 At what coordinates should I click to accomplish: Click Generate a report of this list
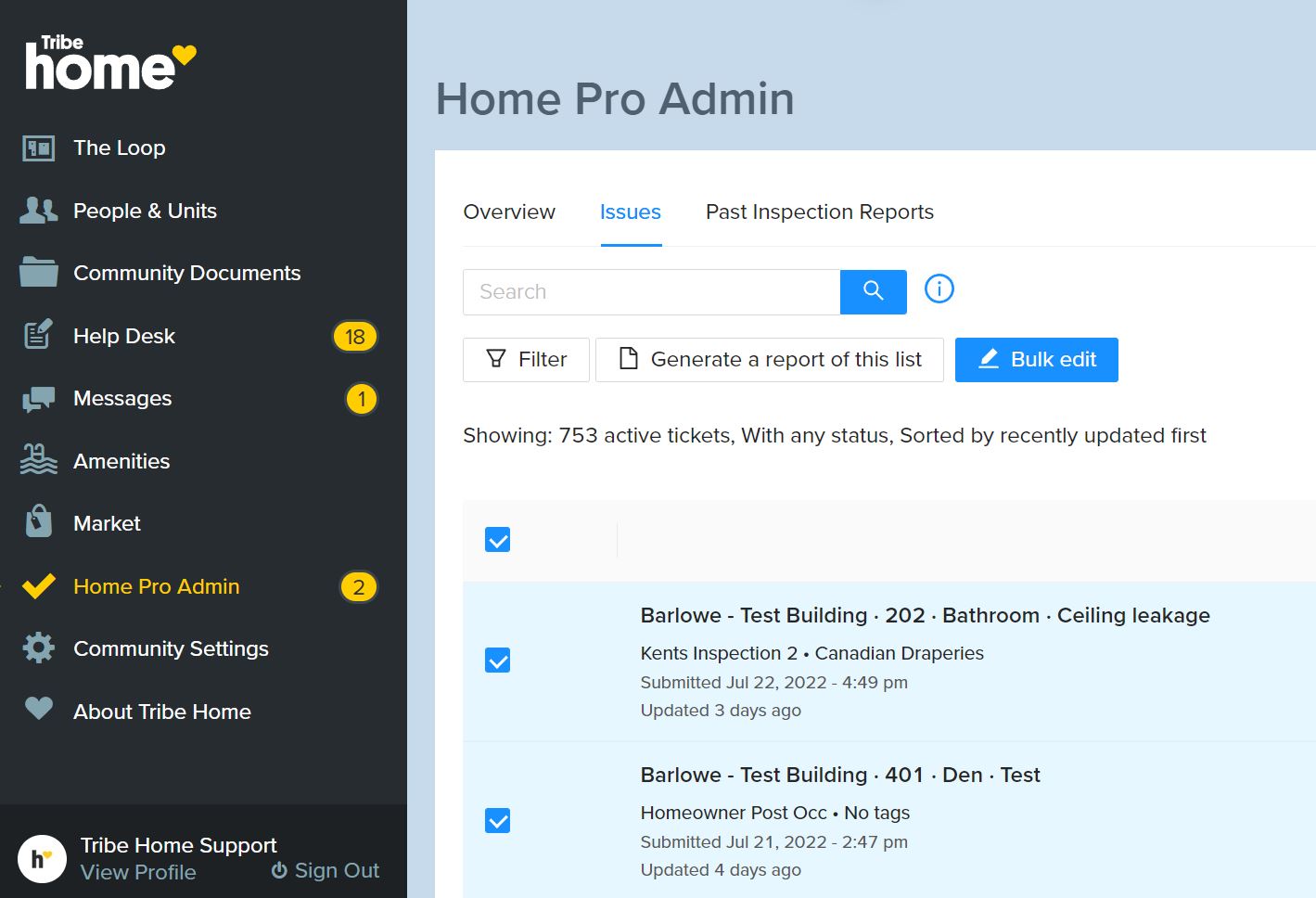(x=770, y=359)
